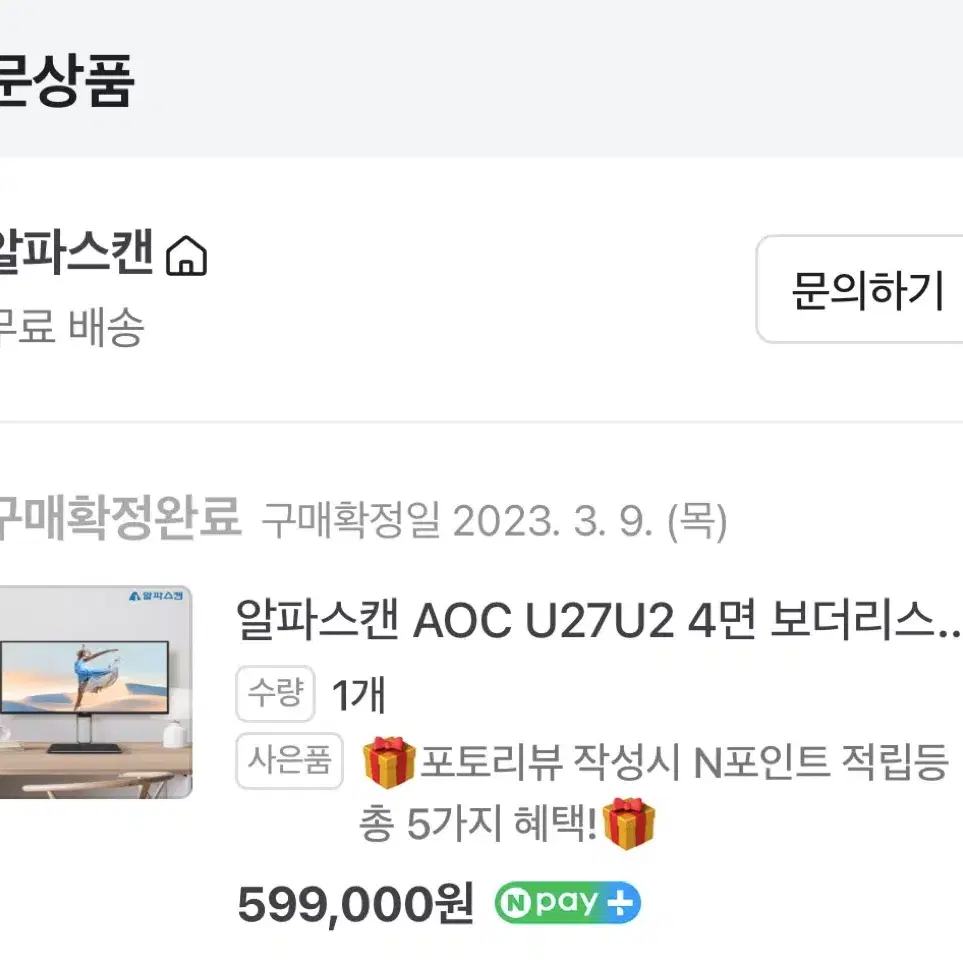
Task: Open the AOC U27U2 product title
Action: tap(599, 620)
